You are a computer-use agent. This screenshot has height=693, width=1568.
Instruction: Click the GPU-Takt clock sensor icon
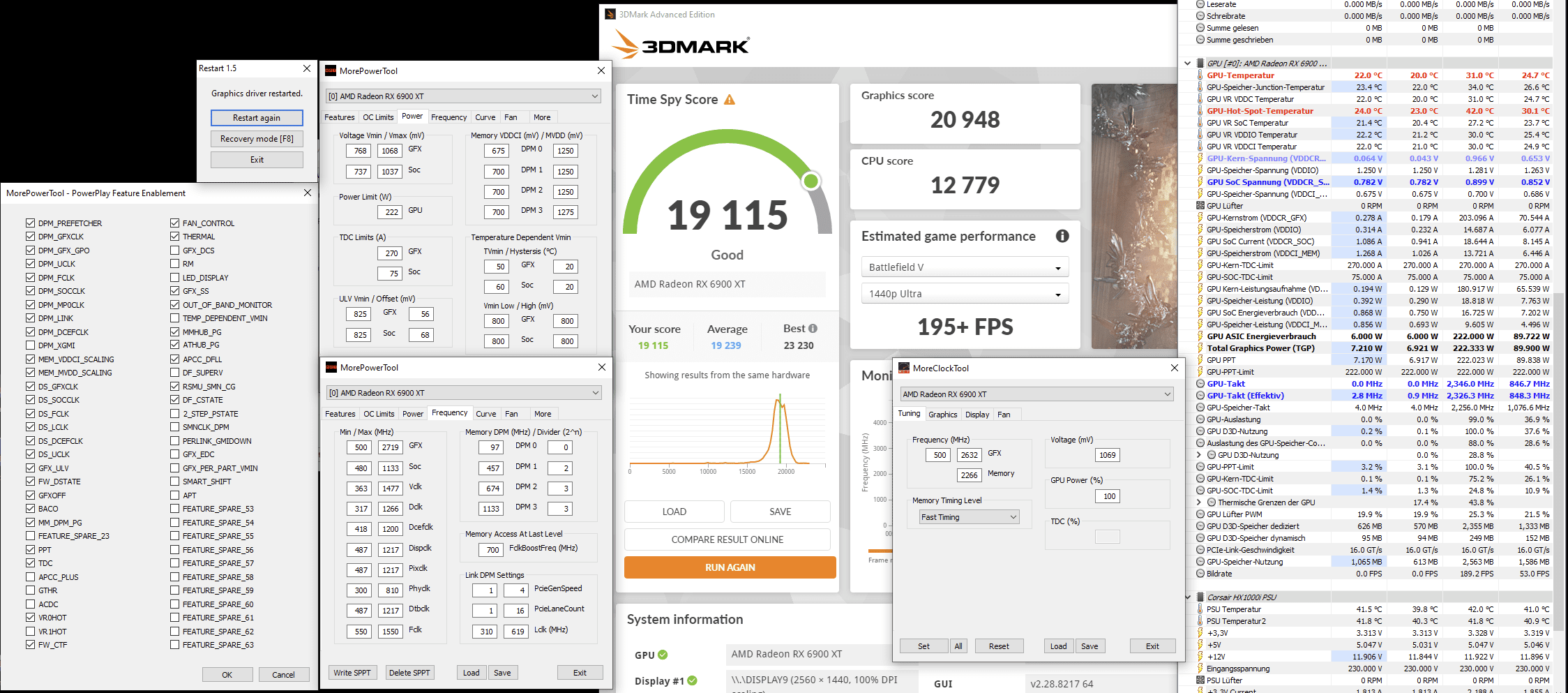1200,384
